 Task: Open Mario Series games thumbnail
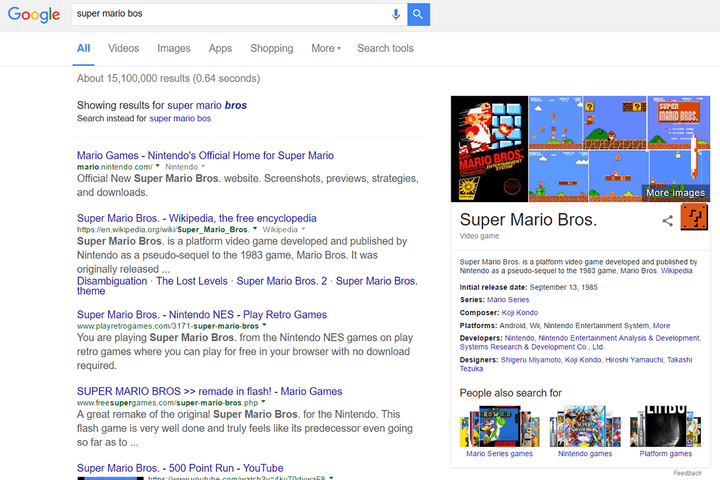500,426
